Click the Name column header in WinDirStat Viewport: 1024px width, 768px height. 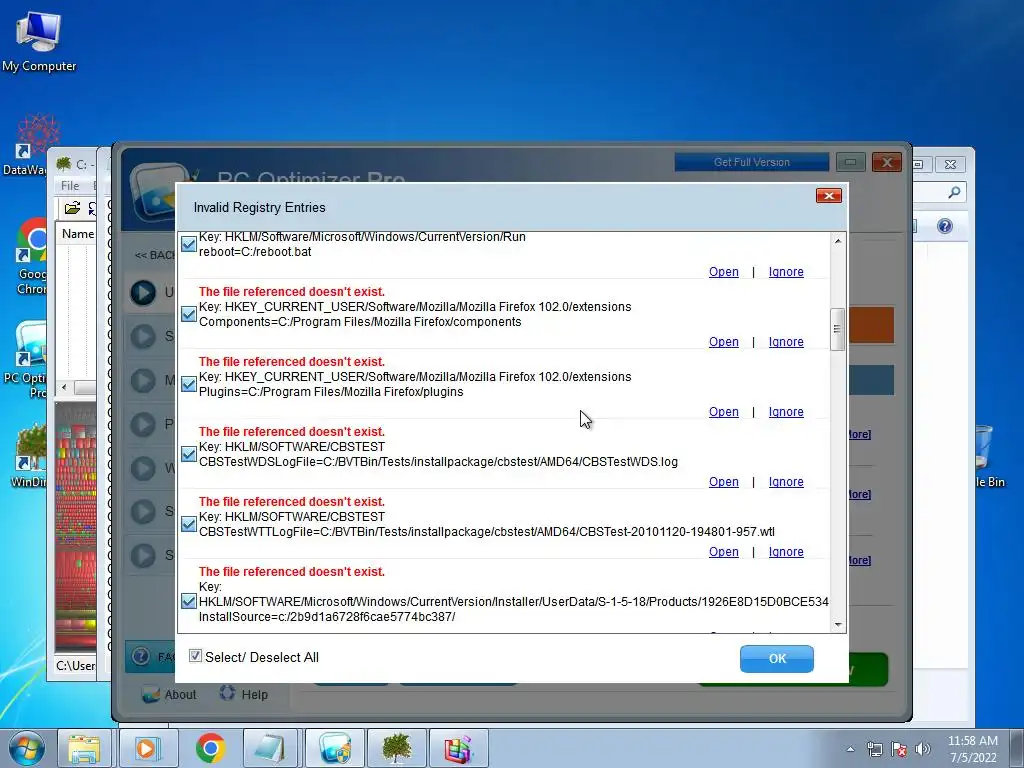click(77, 234)
